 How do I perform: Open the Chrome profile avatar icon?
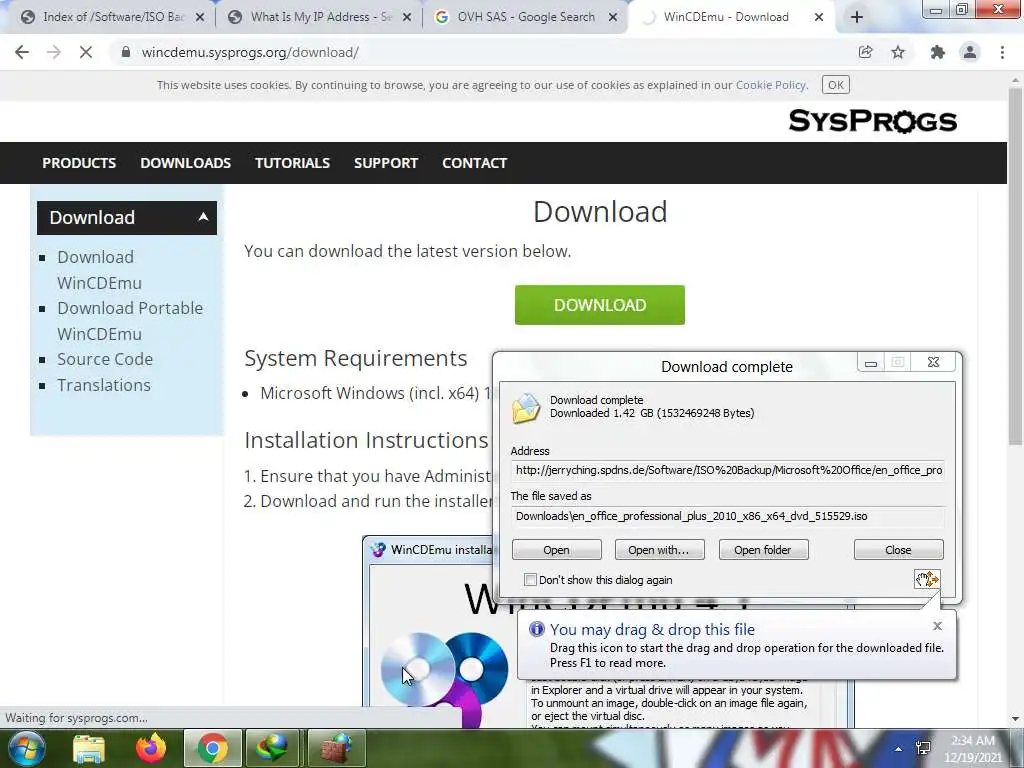[970, 52]
